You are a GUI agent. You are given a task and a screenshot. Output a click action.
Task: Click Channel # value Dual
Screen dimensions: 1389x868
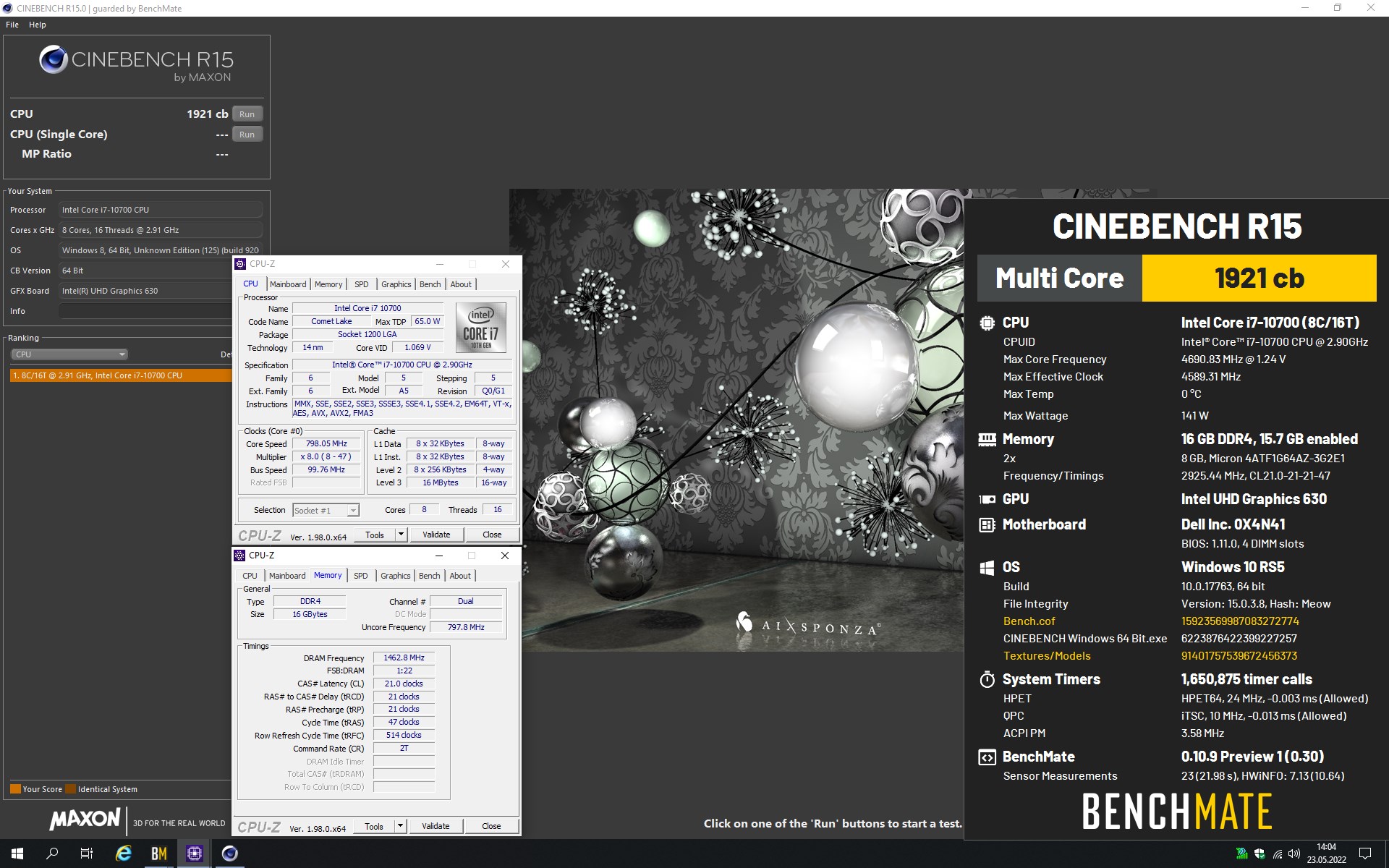click(x=466, y=601)
